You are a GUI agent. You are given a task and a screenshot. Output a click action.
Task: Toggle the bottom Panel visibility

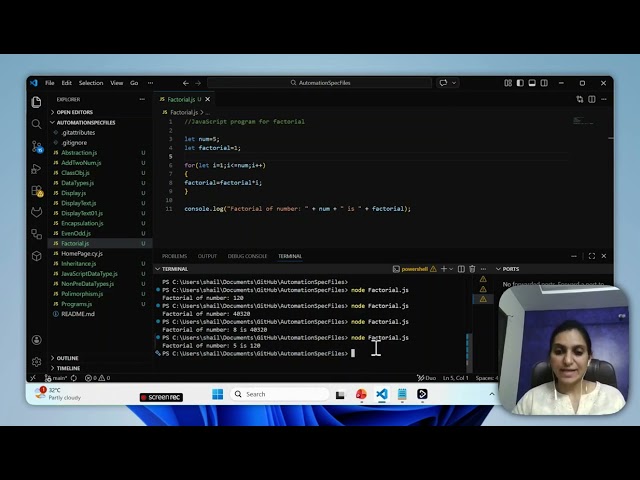click(x=532, y=83)
